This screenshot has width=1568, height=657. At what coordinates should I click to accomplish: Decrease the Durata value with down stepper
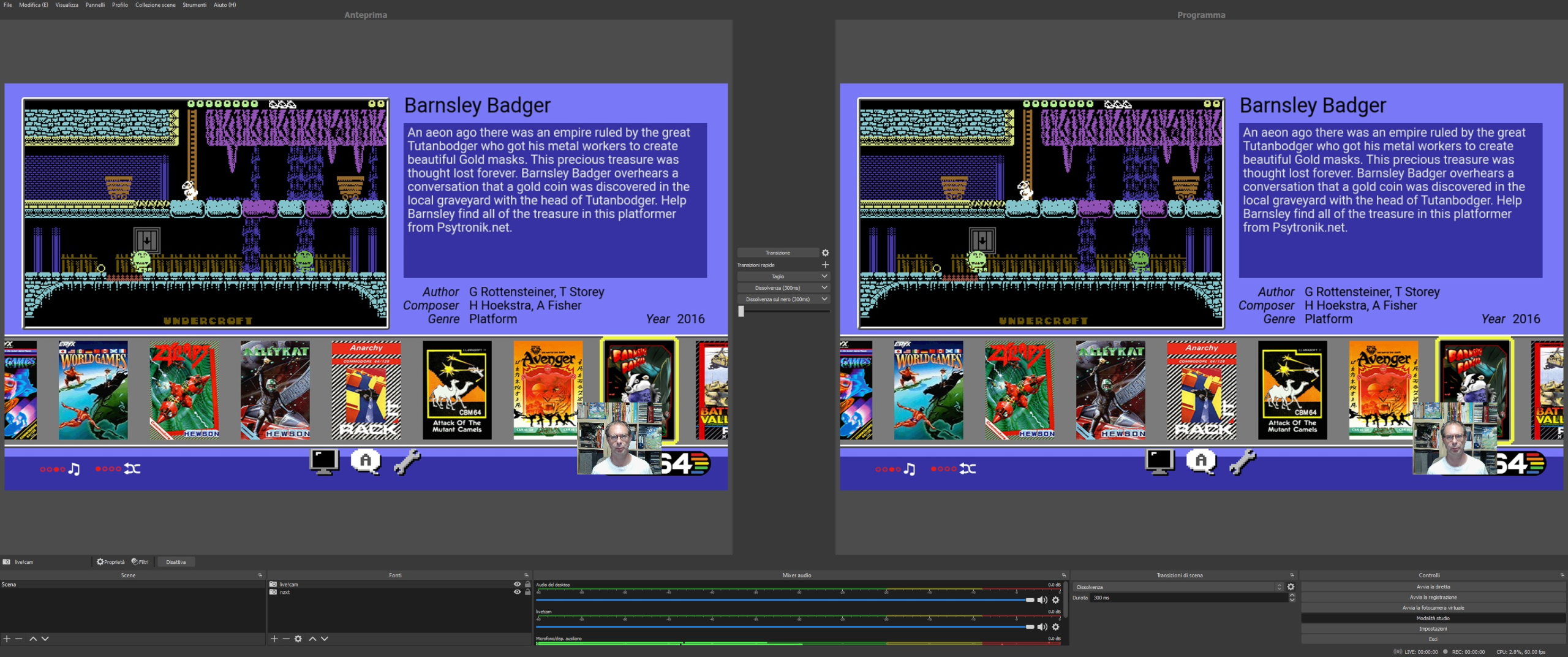1292,600
